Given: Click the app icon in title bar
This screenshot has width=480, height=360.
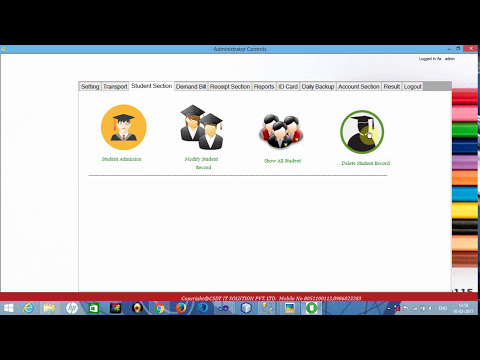Looking at the screenshot, I should pos(3,49).
